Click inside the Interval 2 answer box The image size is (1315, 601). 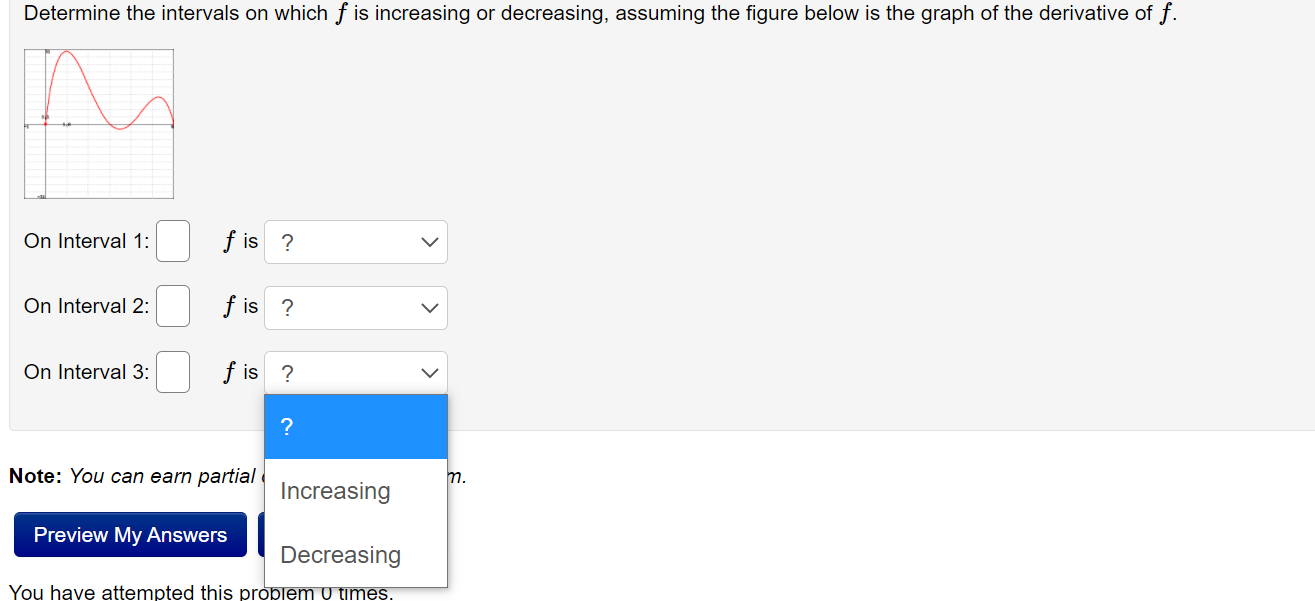coord(172,306)
